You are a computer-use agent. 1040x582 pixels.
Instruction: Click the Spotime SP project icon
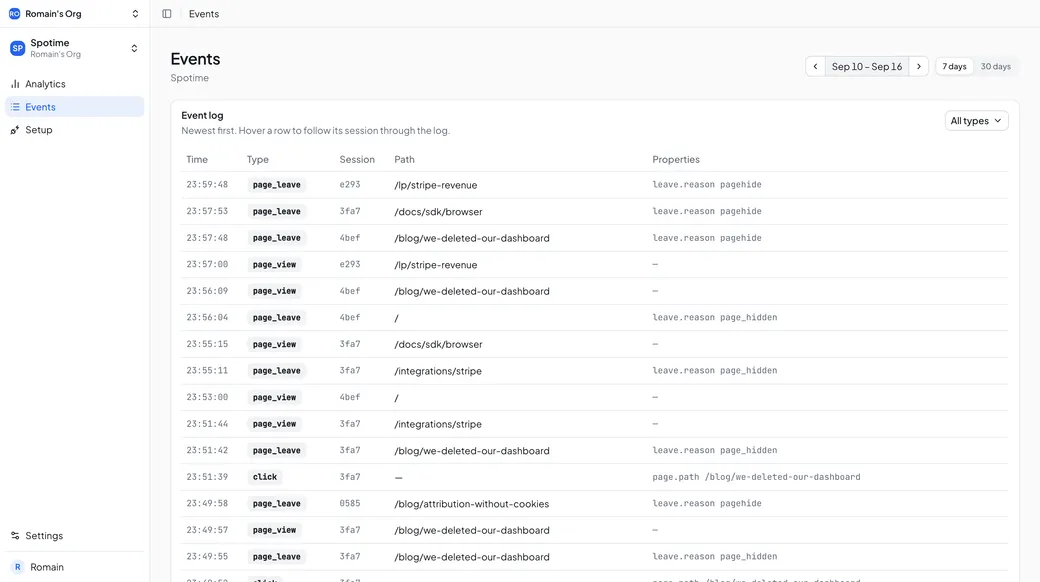(x=17, y=48)
